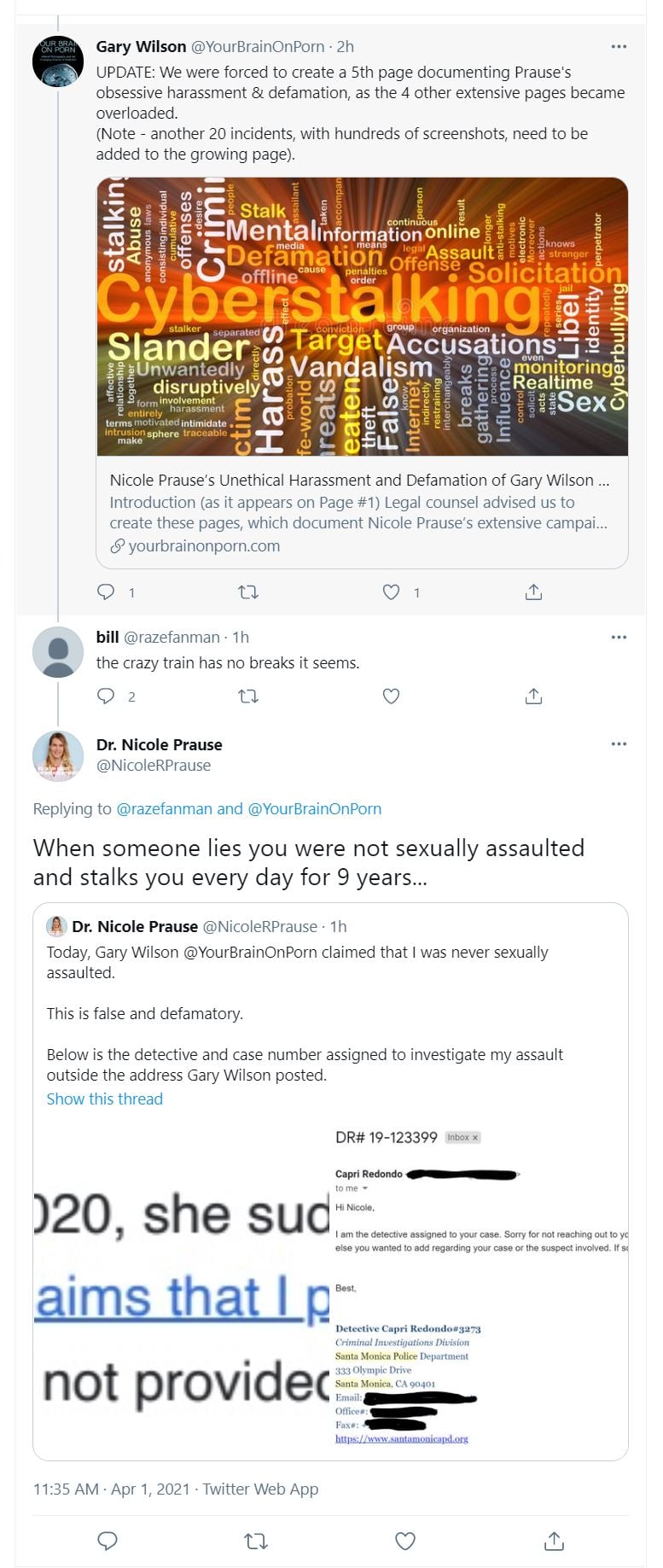This screenshot has height=1568, width=663.
Task: Like bill's crazy train tweet
Action: pos(391,696)
